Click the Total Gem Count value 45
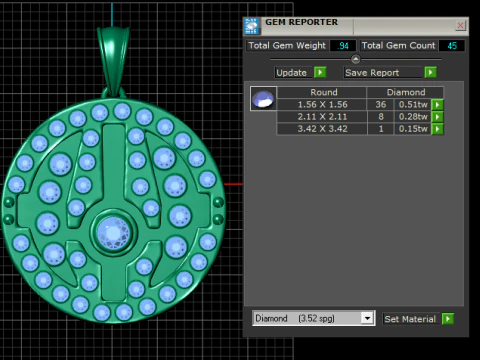This screenshot has height=360, width=480. pyautogui.click(x=452, y=46)
